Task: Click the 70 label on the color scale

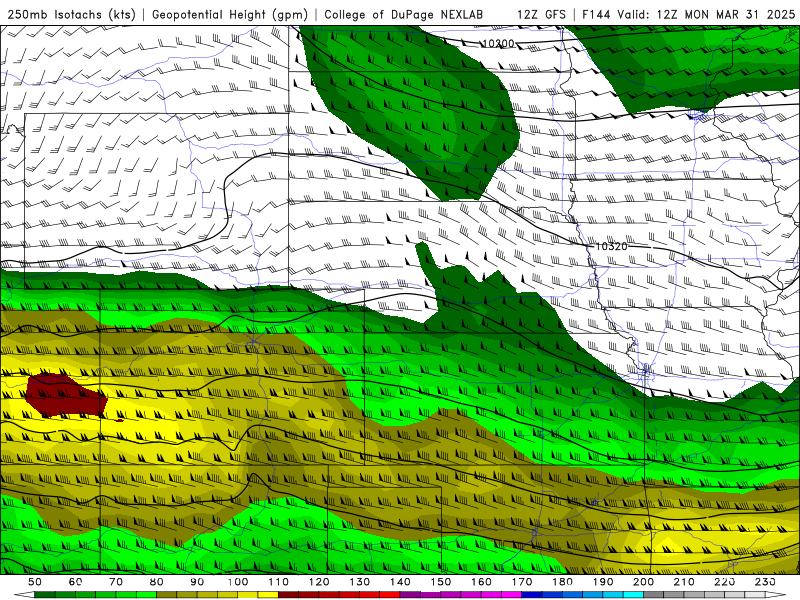Action: pyautogui.click(x=116, y=582)
